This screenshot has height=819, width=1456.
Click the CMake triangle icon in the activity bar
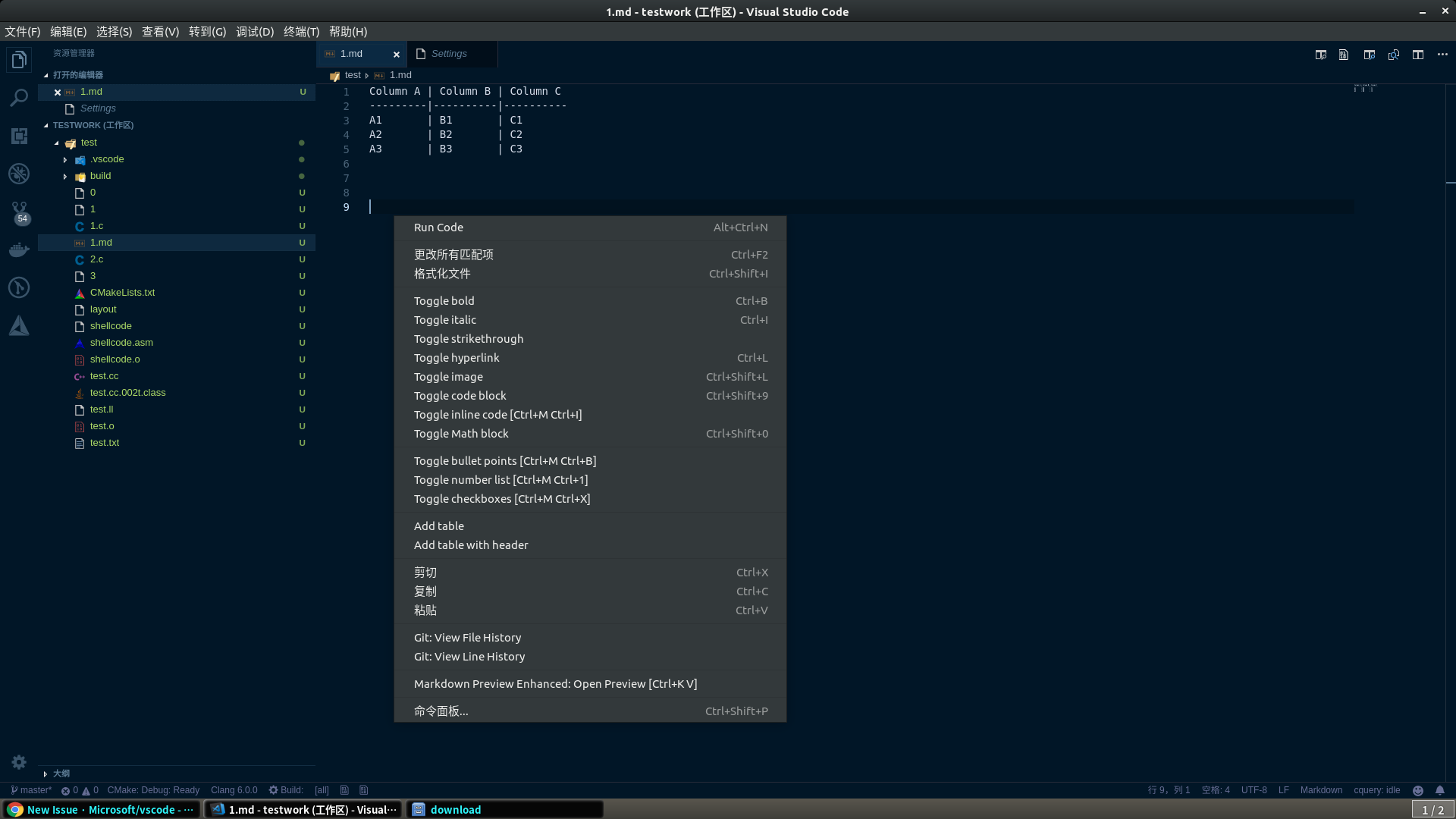[x=18, y=325]
